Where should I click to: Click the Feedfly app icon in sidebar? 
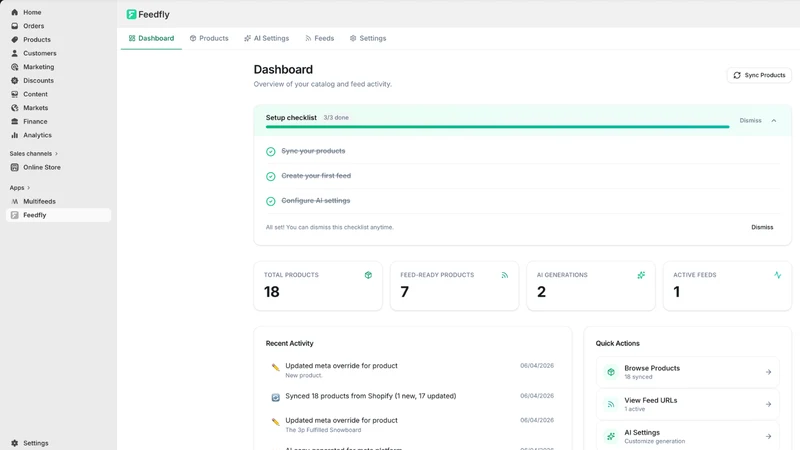tap(14, 215)
